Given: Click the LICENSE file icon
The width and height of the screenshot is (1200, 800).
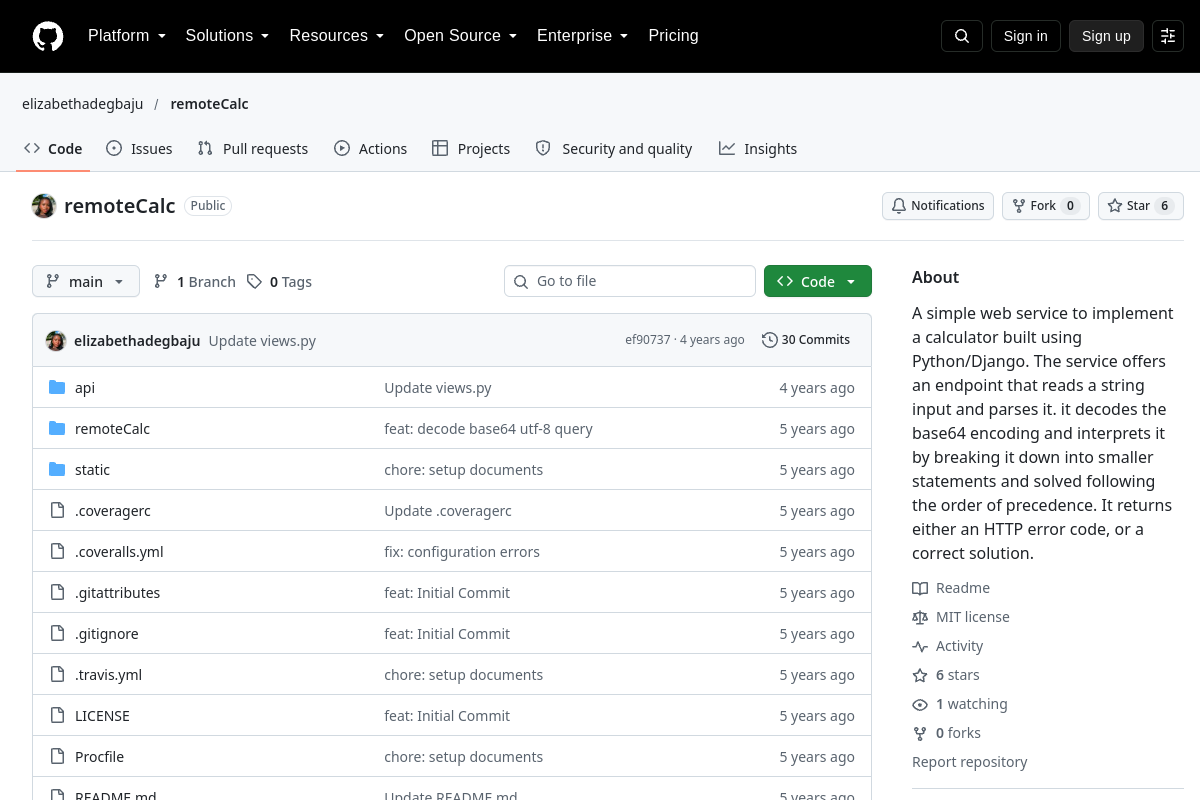Looking at the screenshot, I should tap(57, 716).
